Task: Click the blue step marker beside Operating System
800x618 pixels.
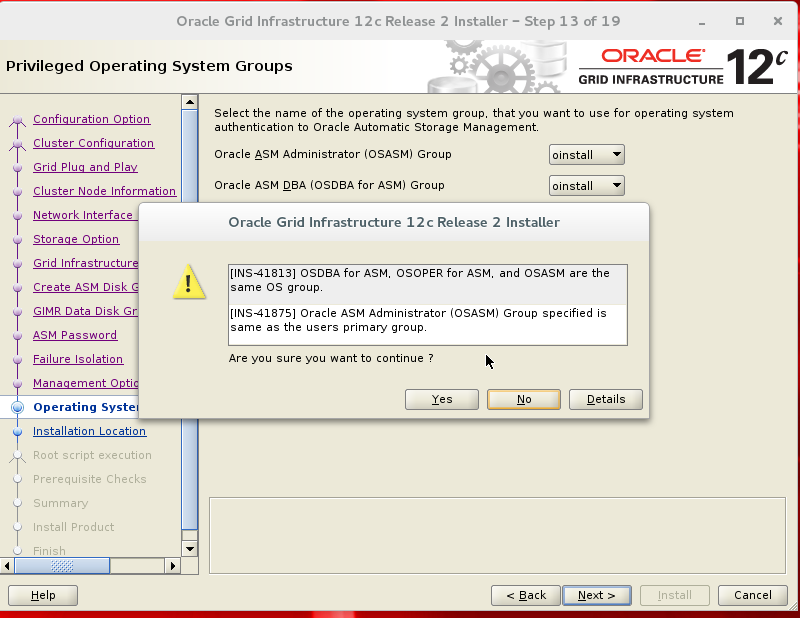Action: 18,407
